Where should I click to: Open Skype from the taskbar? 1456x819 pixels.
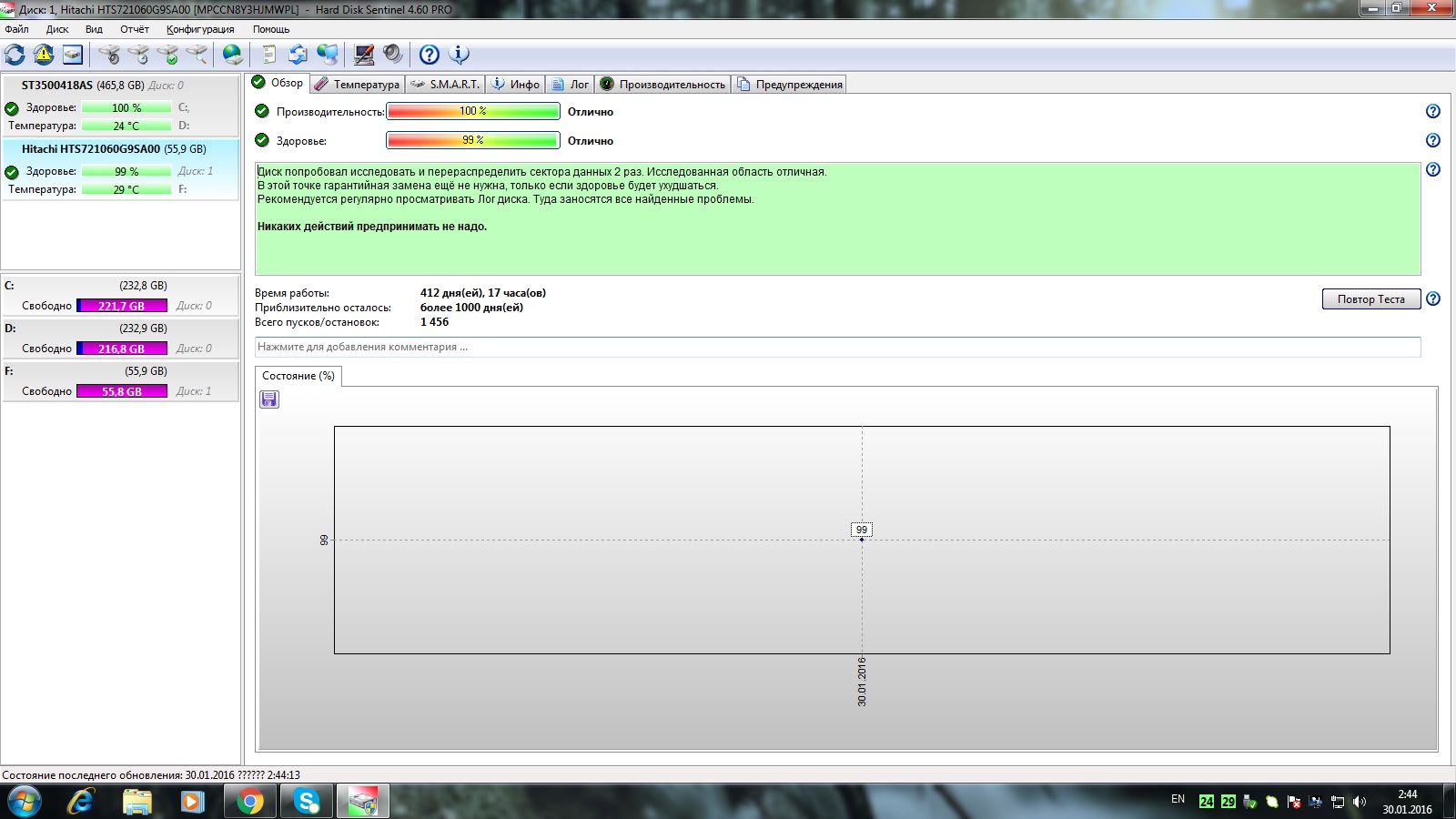tap(307, 801)
